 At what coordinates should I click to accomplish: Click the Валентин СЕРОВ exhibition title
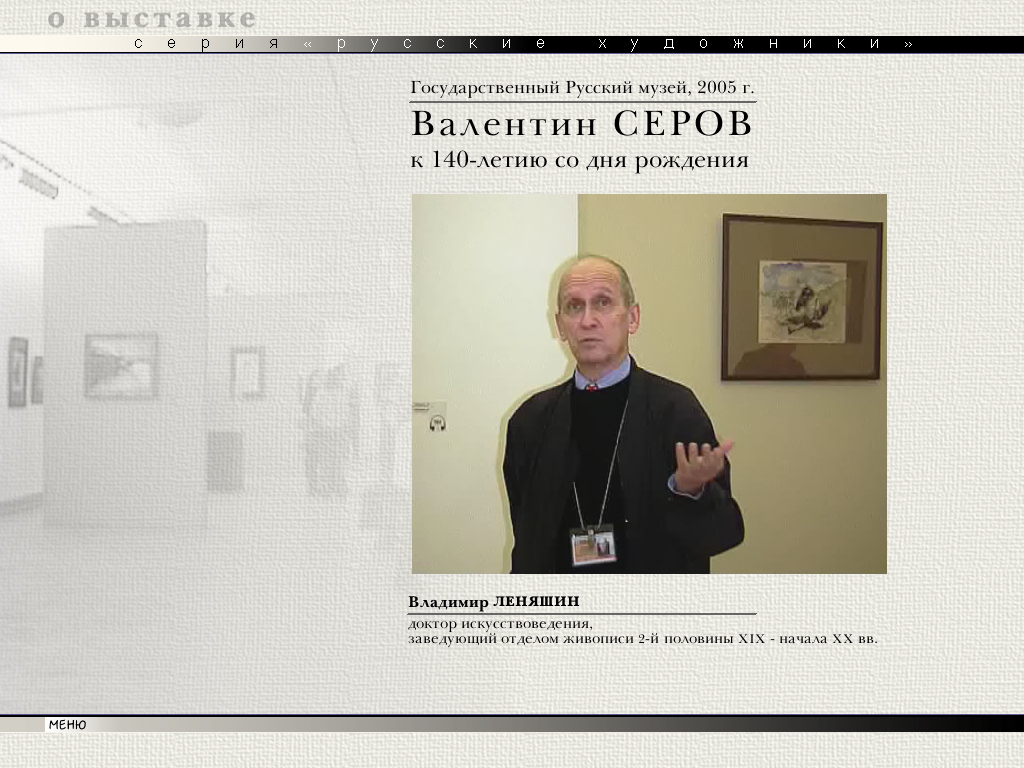(581, 125)
